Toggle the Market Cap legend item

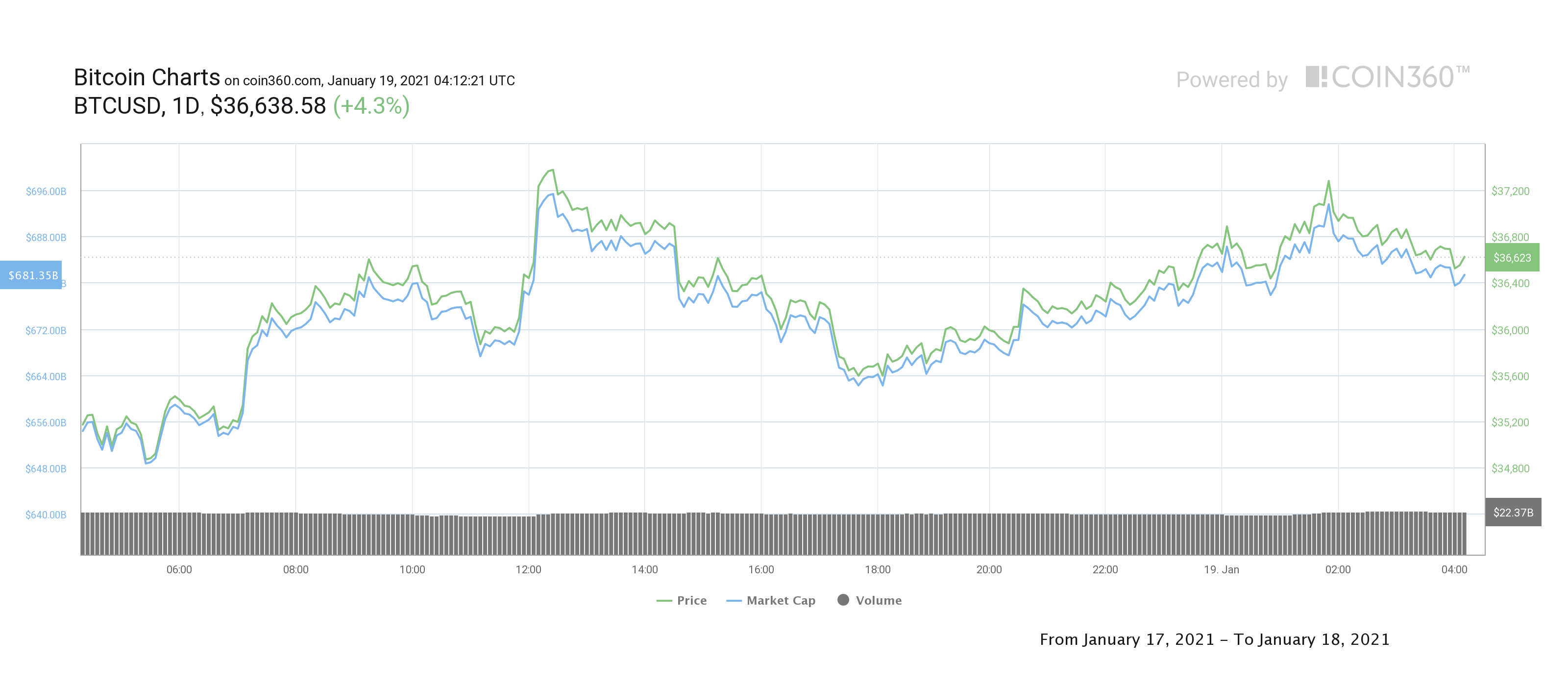pyautogui.click(x=771, y=600)
